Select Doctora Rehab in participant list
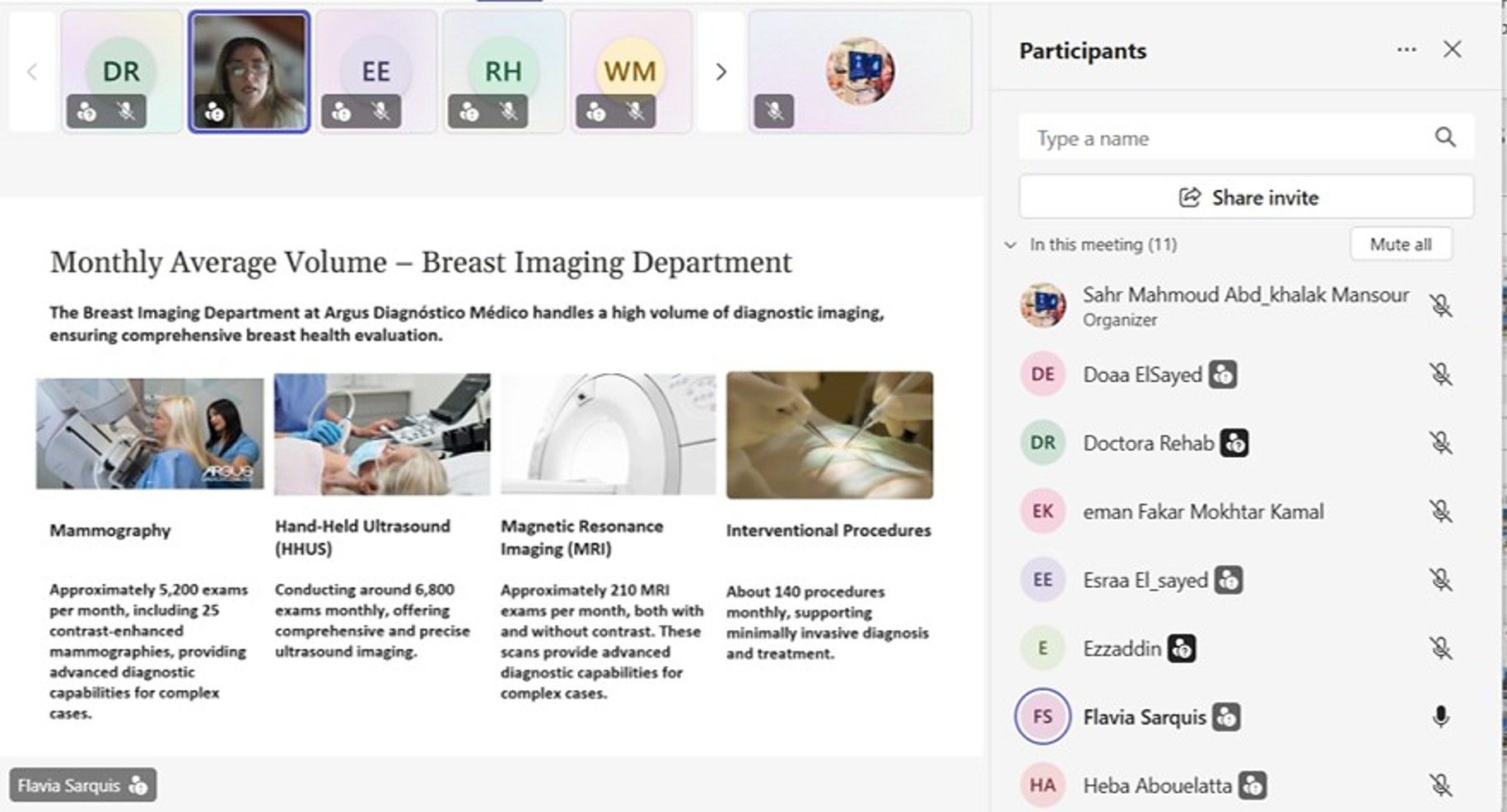 pos(1148,443)
